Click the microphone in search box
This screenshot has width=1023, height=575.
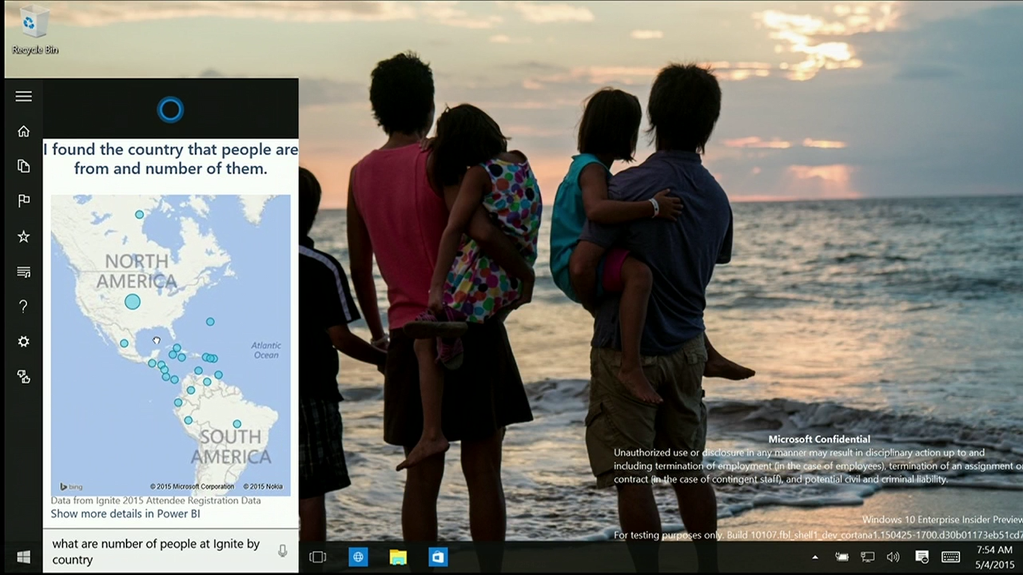[282, 551]
